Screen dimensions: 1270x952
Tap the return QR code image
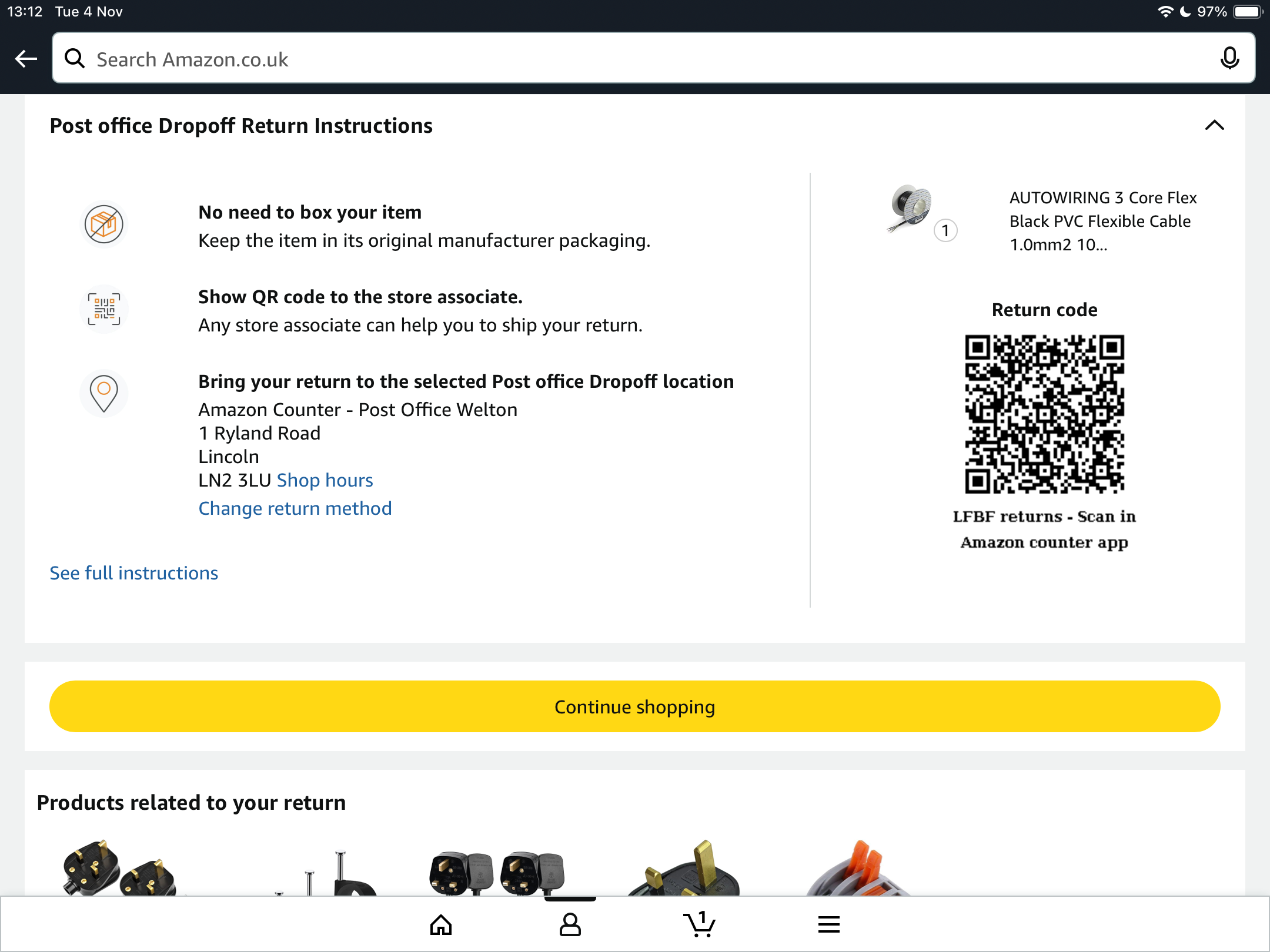(1044, 414)
